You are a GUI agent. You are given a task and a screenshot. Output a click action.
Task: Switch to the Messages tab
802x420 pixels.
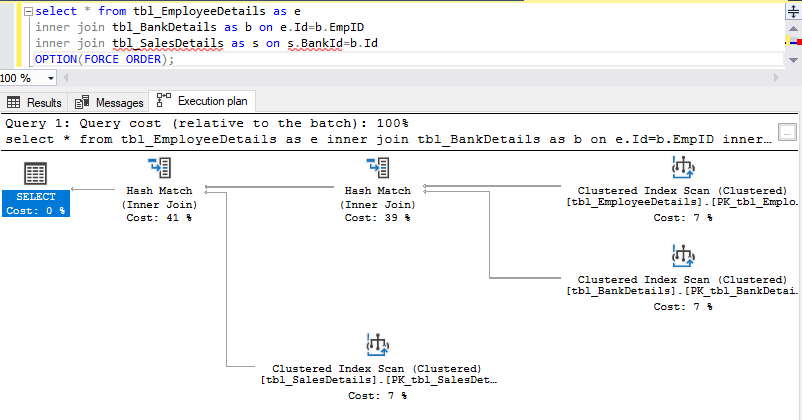click(109, 102)
